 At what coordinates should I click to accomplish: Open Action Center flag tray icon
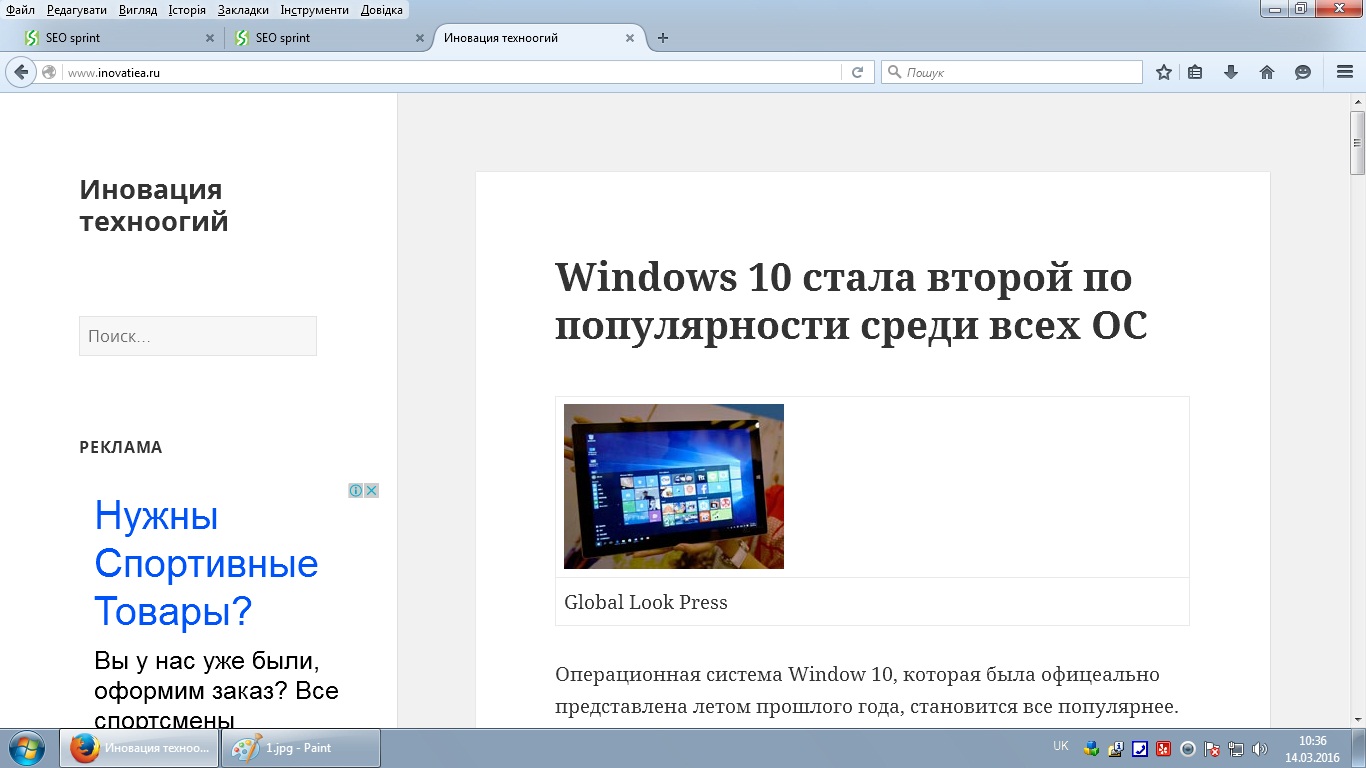click(1212, 748)
